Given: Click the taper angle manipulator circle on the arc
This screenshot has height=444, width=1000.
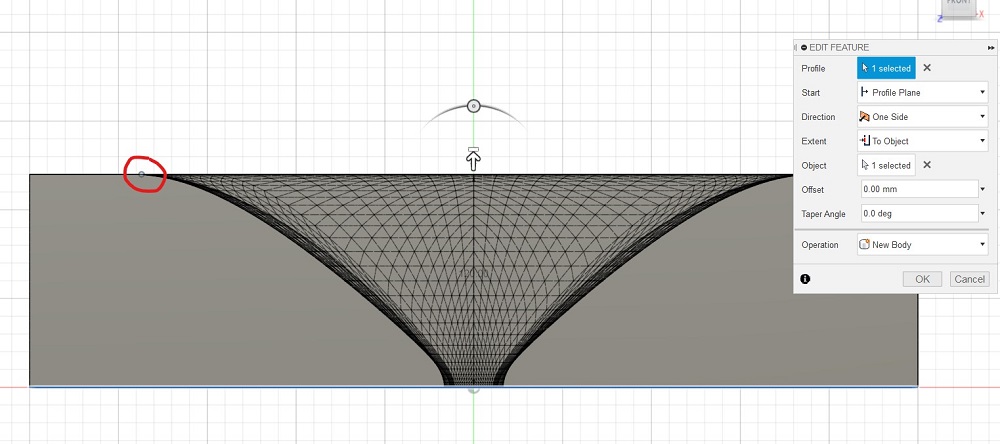Looking at the screenshot, I should click(473, 106).
